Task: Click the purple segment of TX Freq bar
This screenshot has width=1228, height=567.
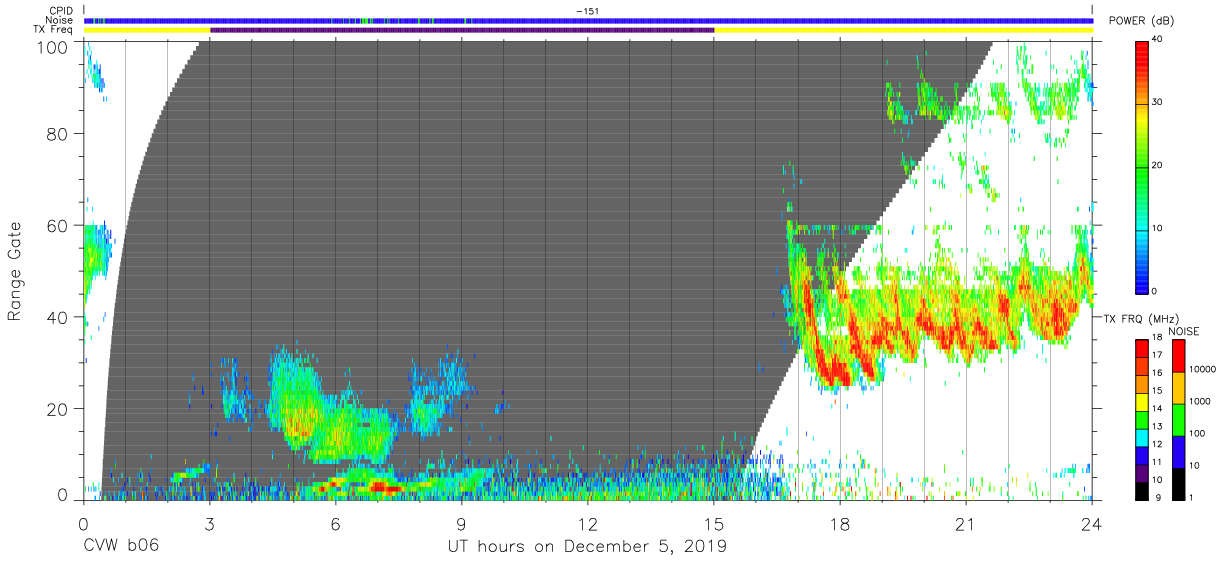Action: [462, 30]
